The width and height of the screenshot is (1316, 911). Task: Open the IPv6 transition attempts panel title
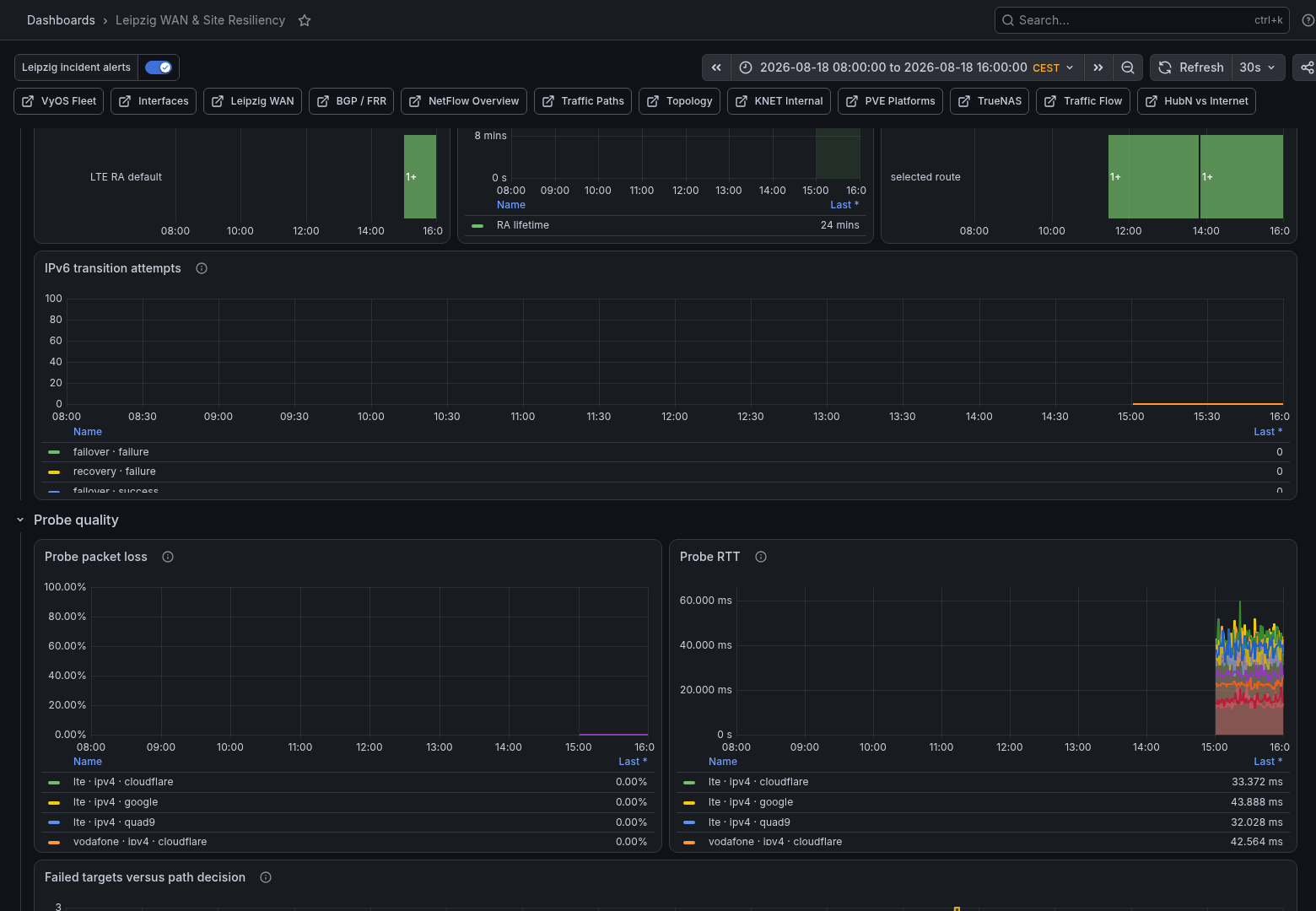pyautogui.click(x=113, y=268)
